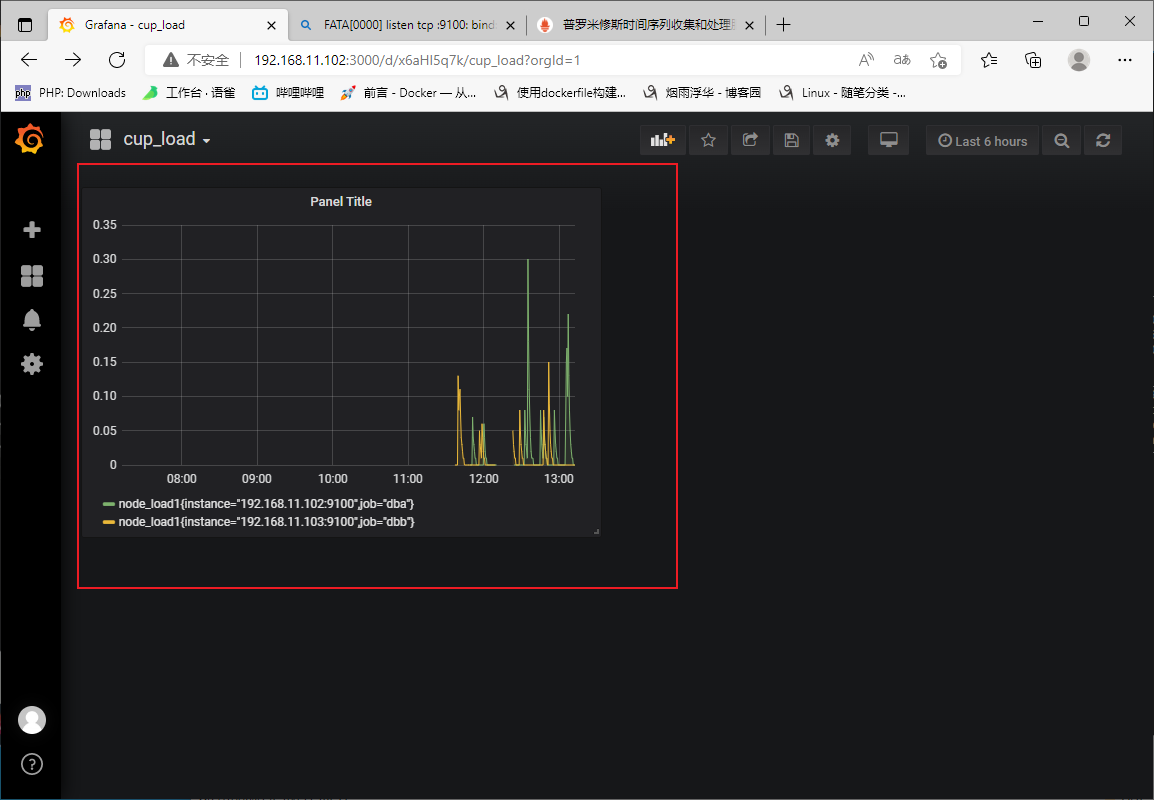Screen dimensions: 1154x800
Task: Open the PHP: Downloads bookmark
Action: (x=71, y=93)
